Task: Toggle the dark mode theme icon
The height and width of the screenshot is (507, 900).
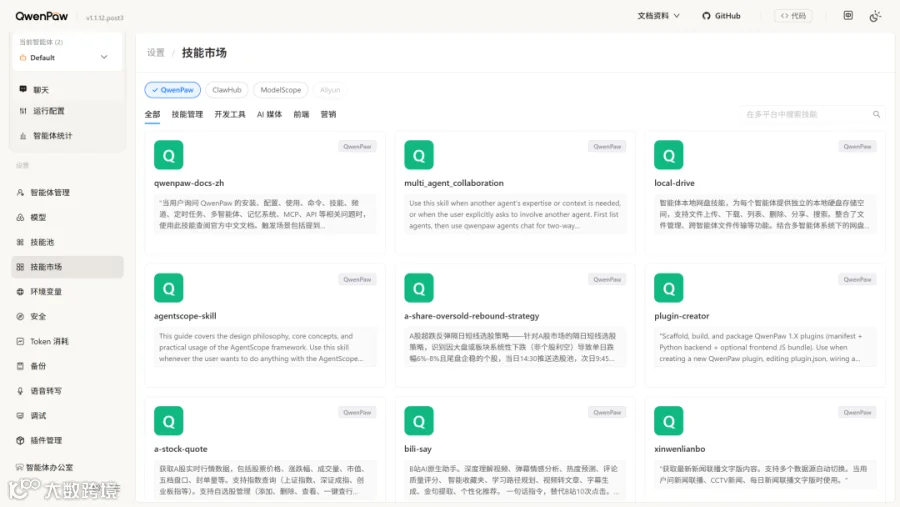Action: [x=875, y=16]
